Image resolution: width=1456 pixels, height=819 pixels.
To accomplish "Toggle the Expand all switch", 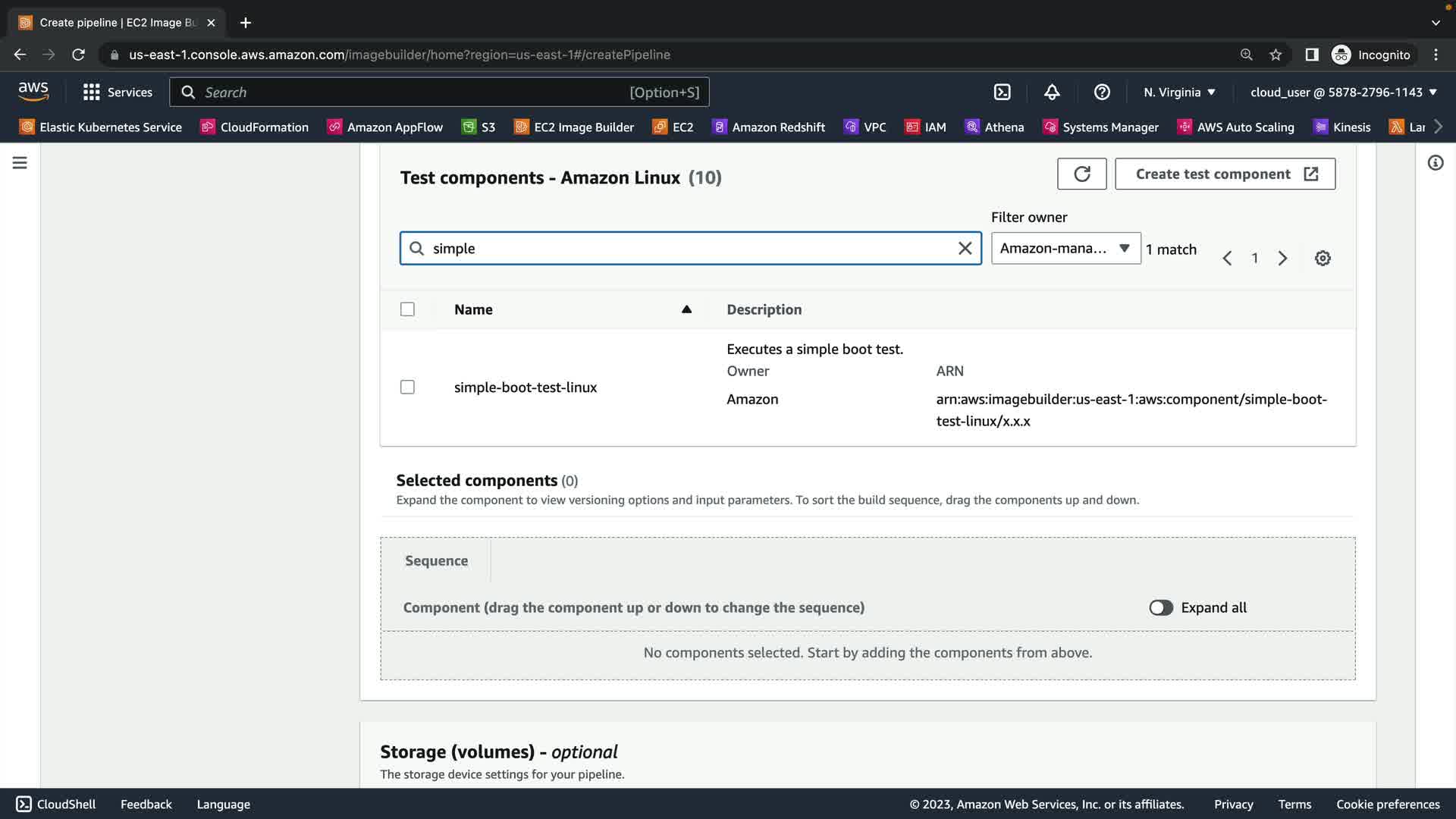I will pos(1160,608).
